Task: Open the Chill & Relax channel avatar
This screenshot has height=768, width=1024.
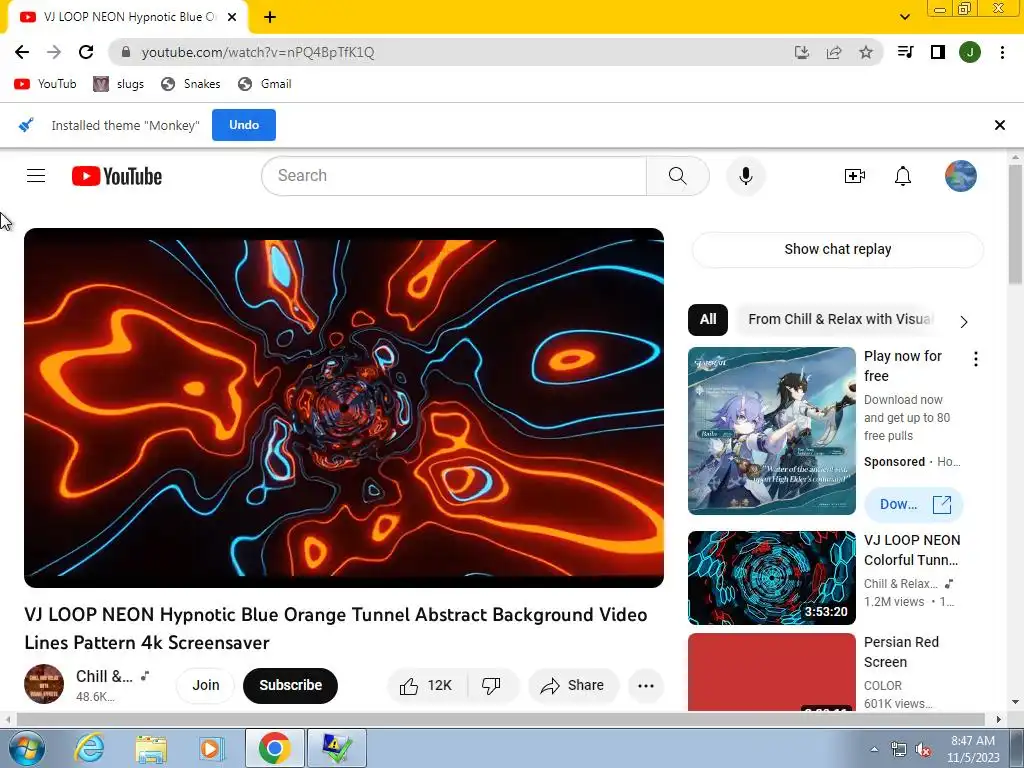Action: tap(44, 684)
